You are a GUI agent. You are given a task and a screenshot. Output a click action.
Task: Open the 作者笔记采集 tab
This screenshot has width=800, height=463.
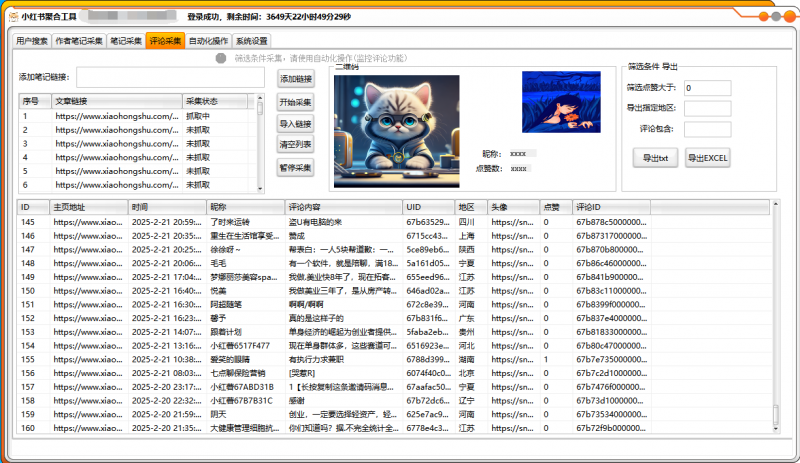click(x=79, y=41)
